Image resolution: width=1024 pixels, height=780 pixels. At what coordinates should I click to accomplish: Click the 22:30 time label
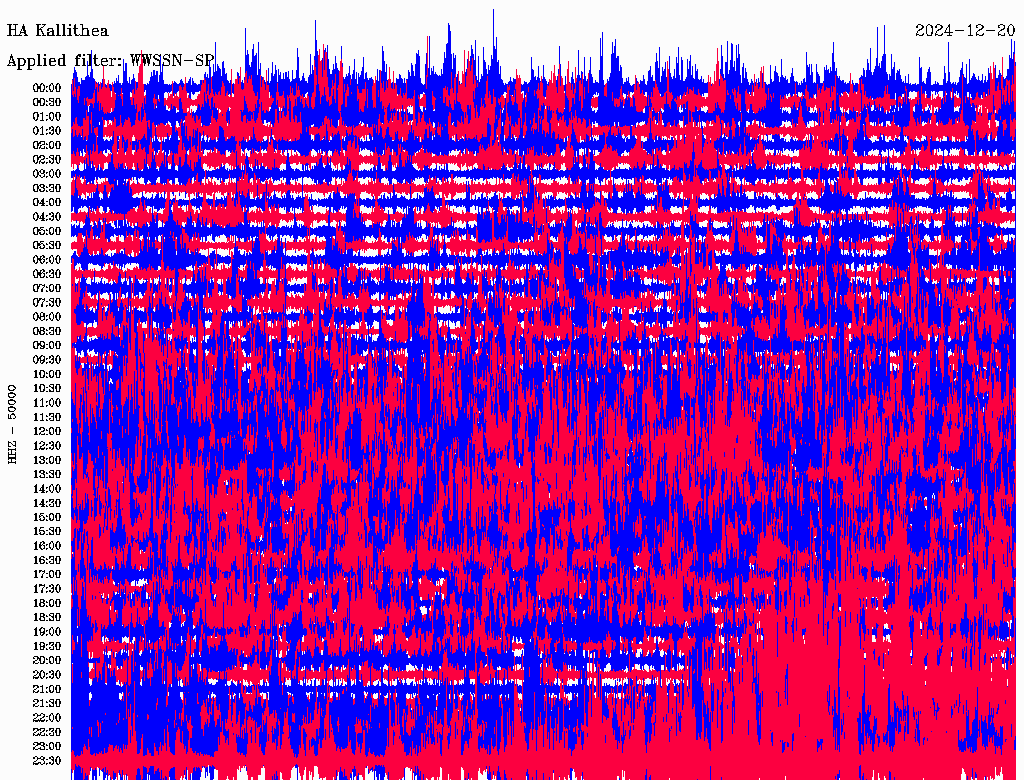(47, 732)
